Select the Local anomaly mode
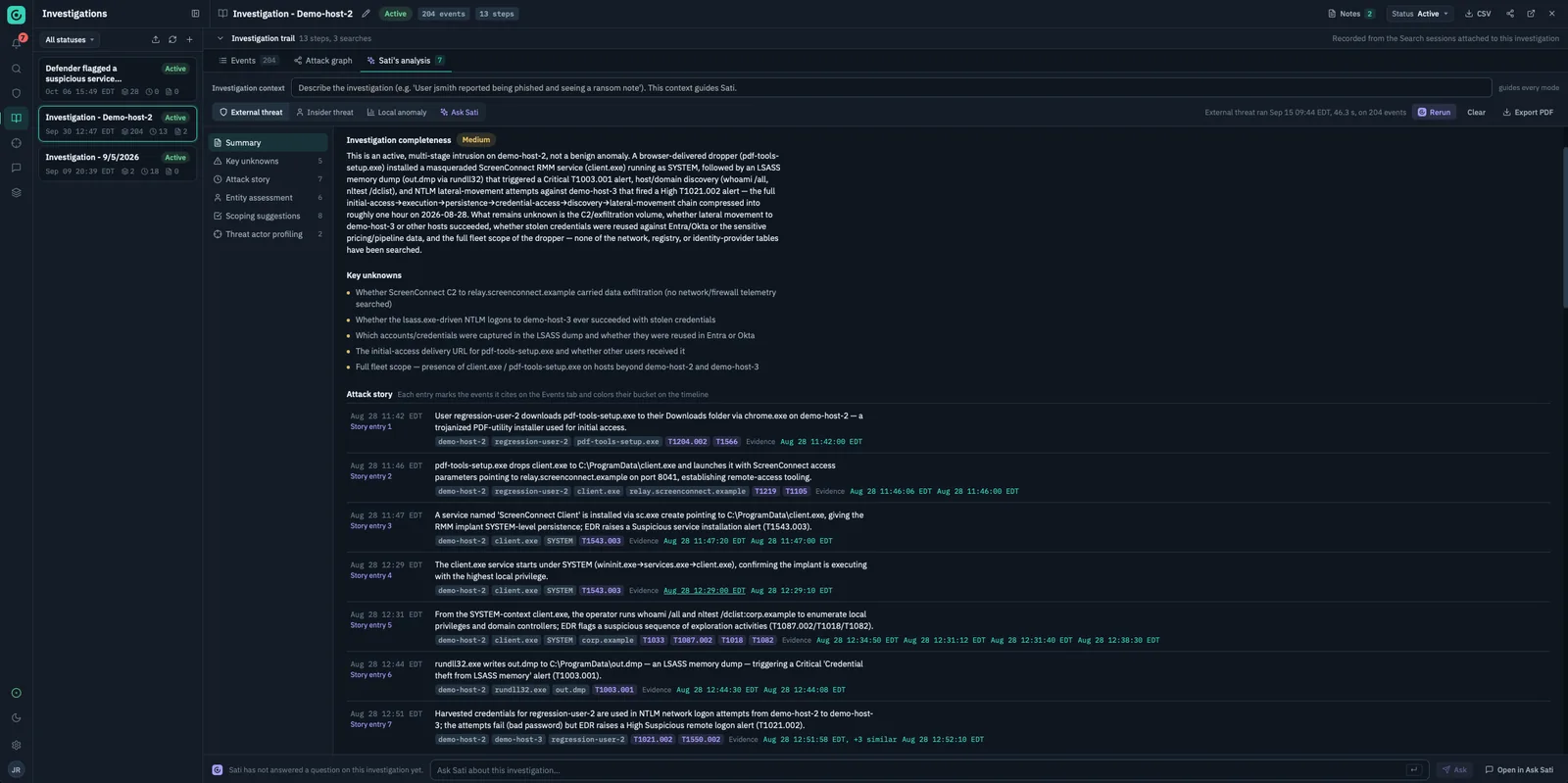The width and height of the screenshot is (1568, 783). [397, 113]
